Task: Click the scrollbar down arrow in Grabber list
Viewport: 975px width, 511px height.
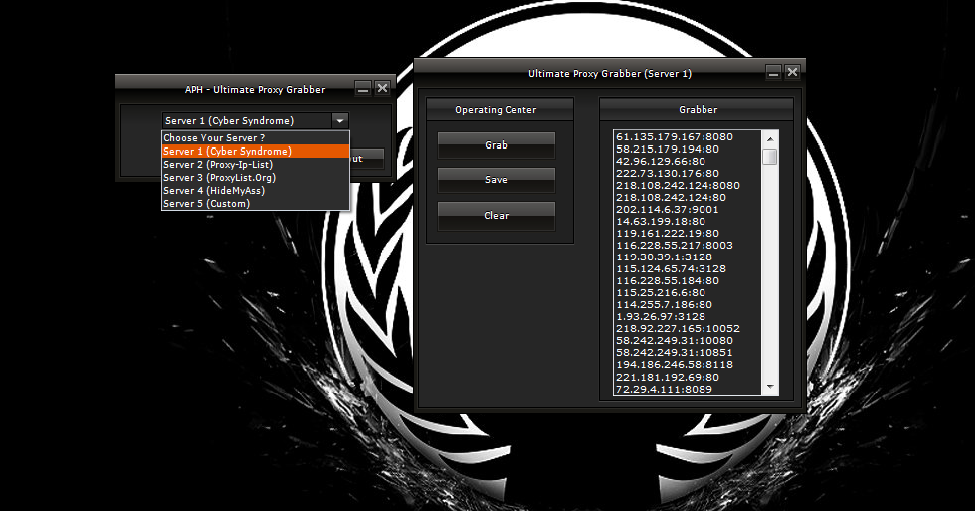Action: (x=770, y=387)
